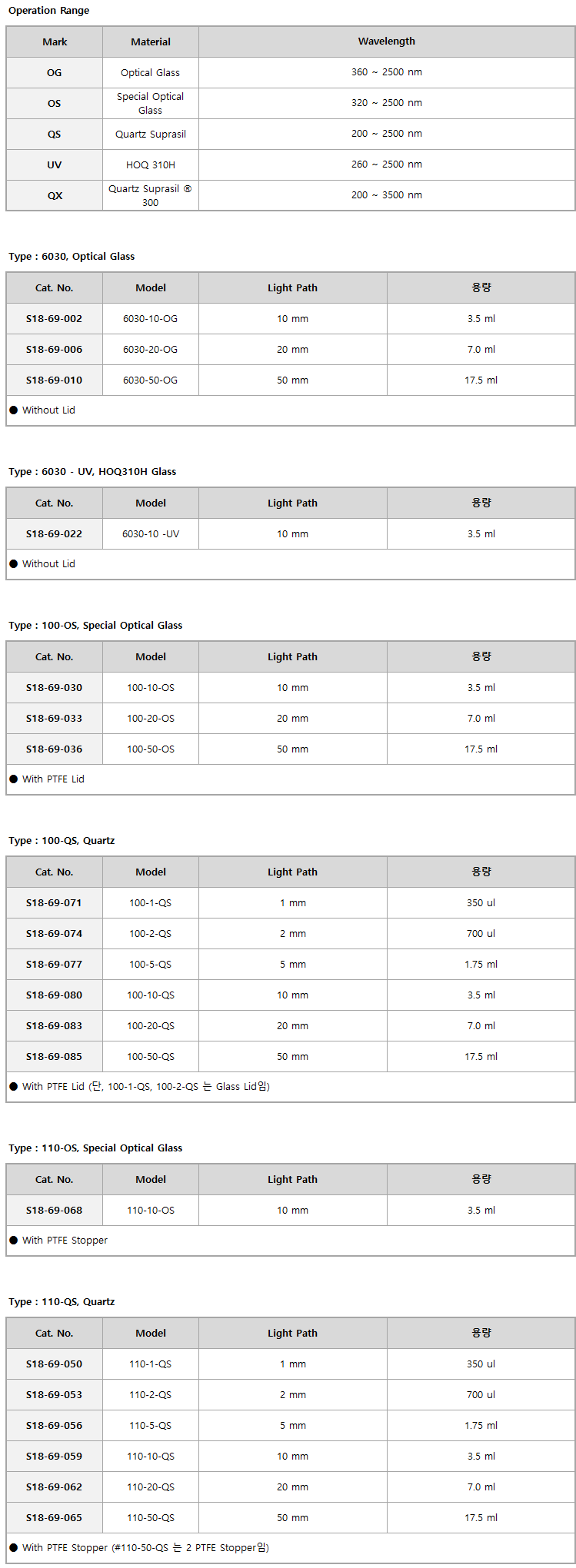The height and width of the screenshot is (1568, 576).
Task: Select 17.5 ml volume for 6030-50-OG
Action: 481,380
